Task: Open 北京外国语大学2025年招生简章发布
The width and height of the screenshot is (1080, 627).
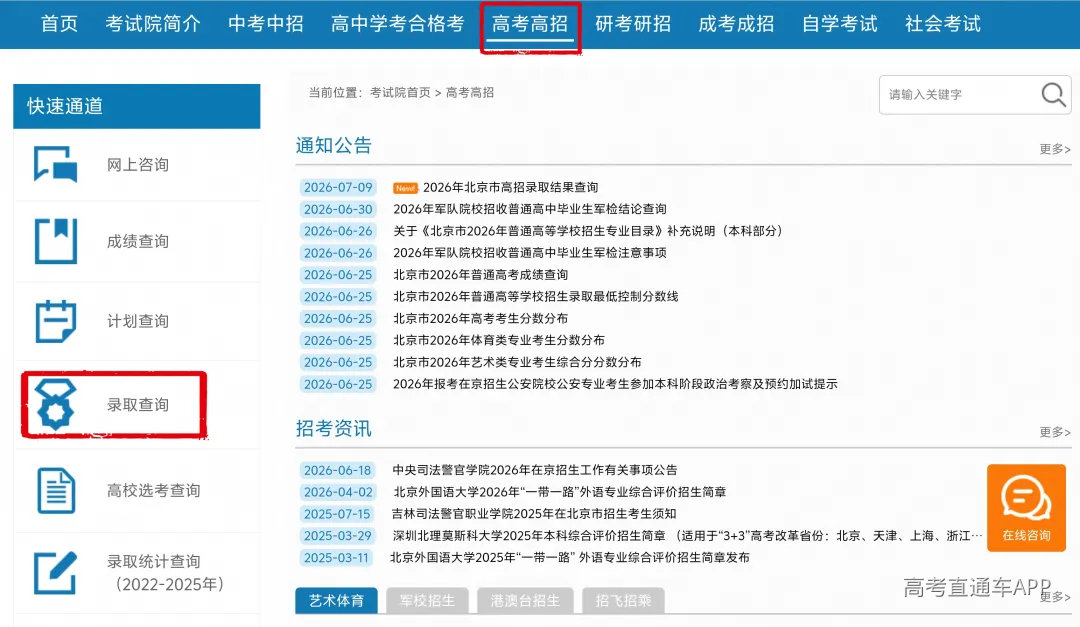Action: coord(570,557)
